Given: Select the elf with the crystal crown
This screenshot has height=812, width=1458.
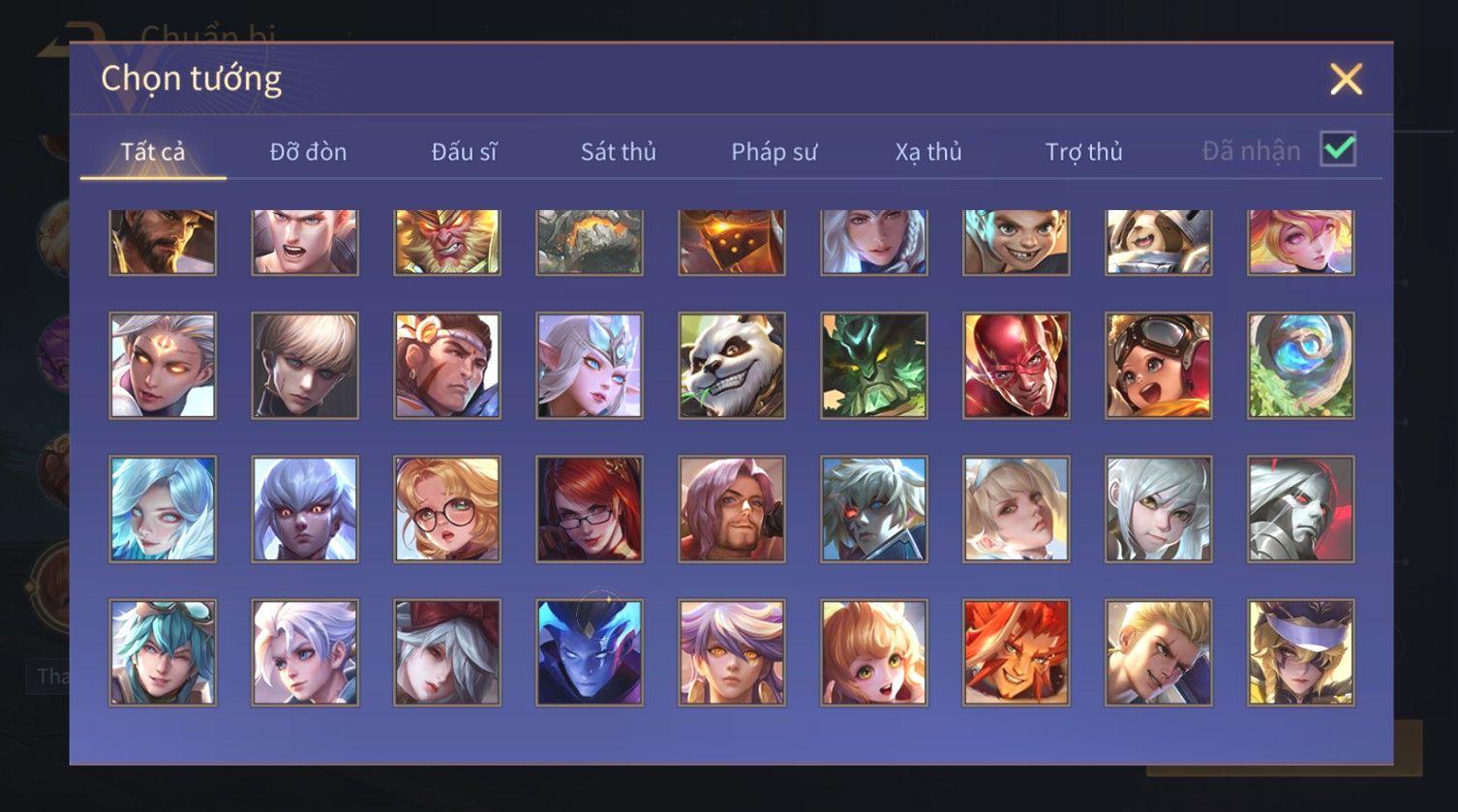Looking at the screenshot, I should tap(590, 366).
